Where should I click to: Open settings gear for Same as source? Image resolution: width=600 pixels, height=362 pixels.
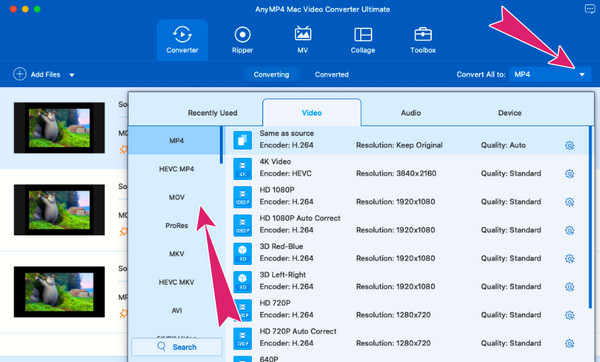(x=569, y=145)
